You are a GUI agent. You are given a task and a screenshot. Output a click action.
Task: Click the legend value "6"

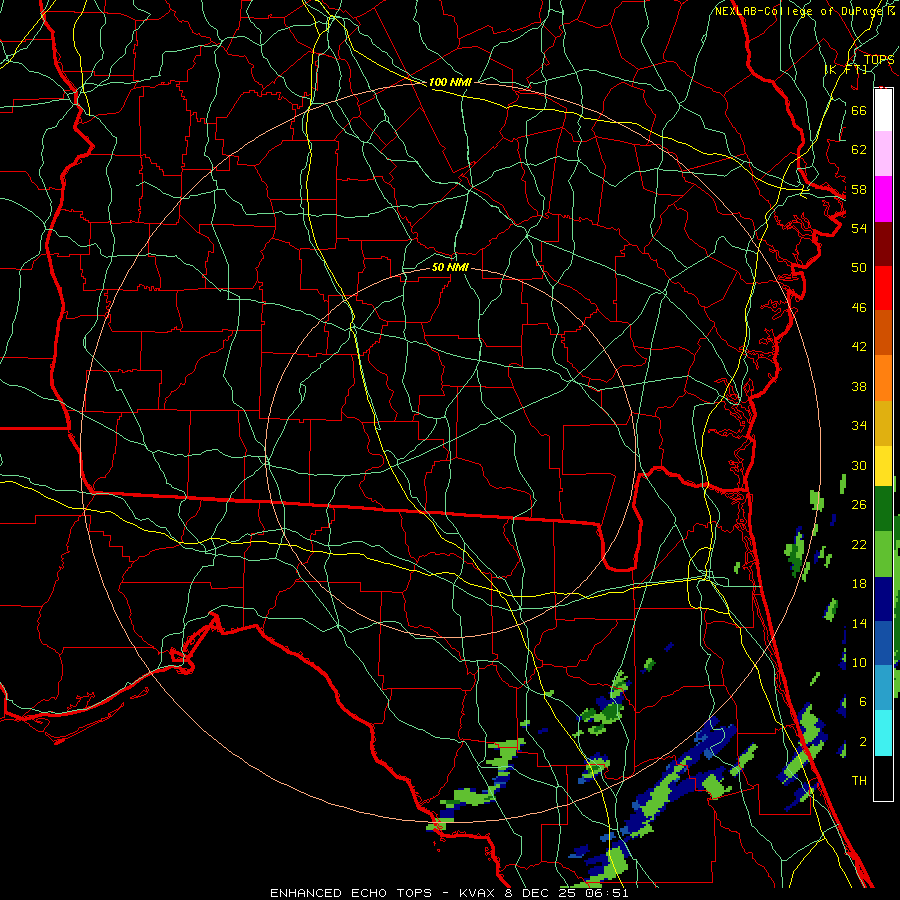tap(863, 702)
